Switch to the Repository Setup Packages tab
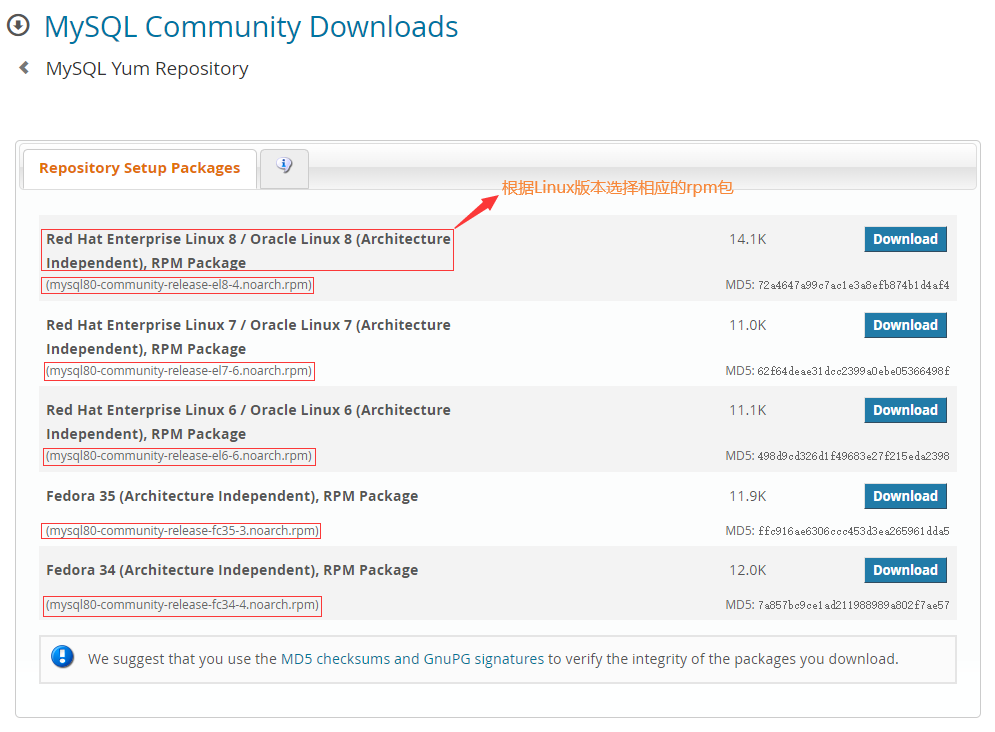The width and height of the screenshot is (995, 732). point(138,168)
